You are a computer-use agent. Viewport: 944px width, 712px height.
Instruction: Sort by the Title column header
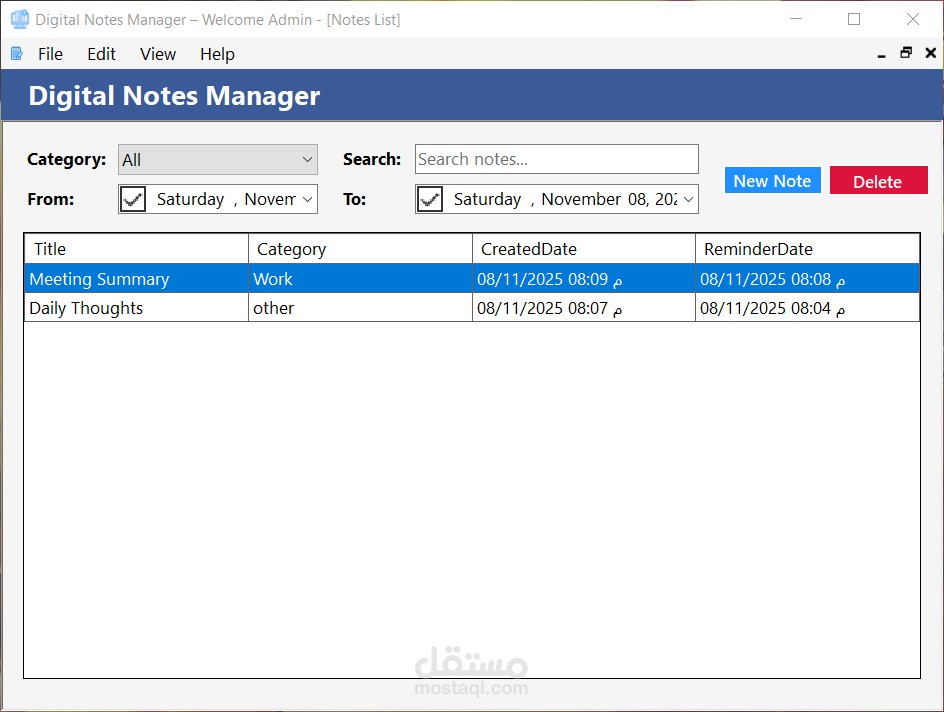coord(137,249)
